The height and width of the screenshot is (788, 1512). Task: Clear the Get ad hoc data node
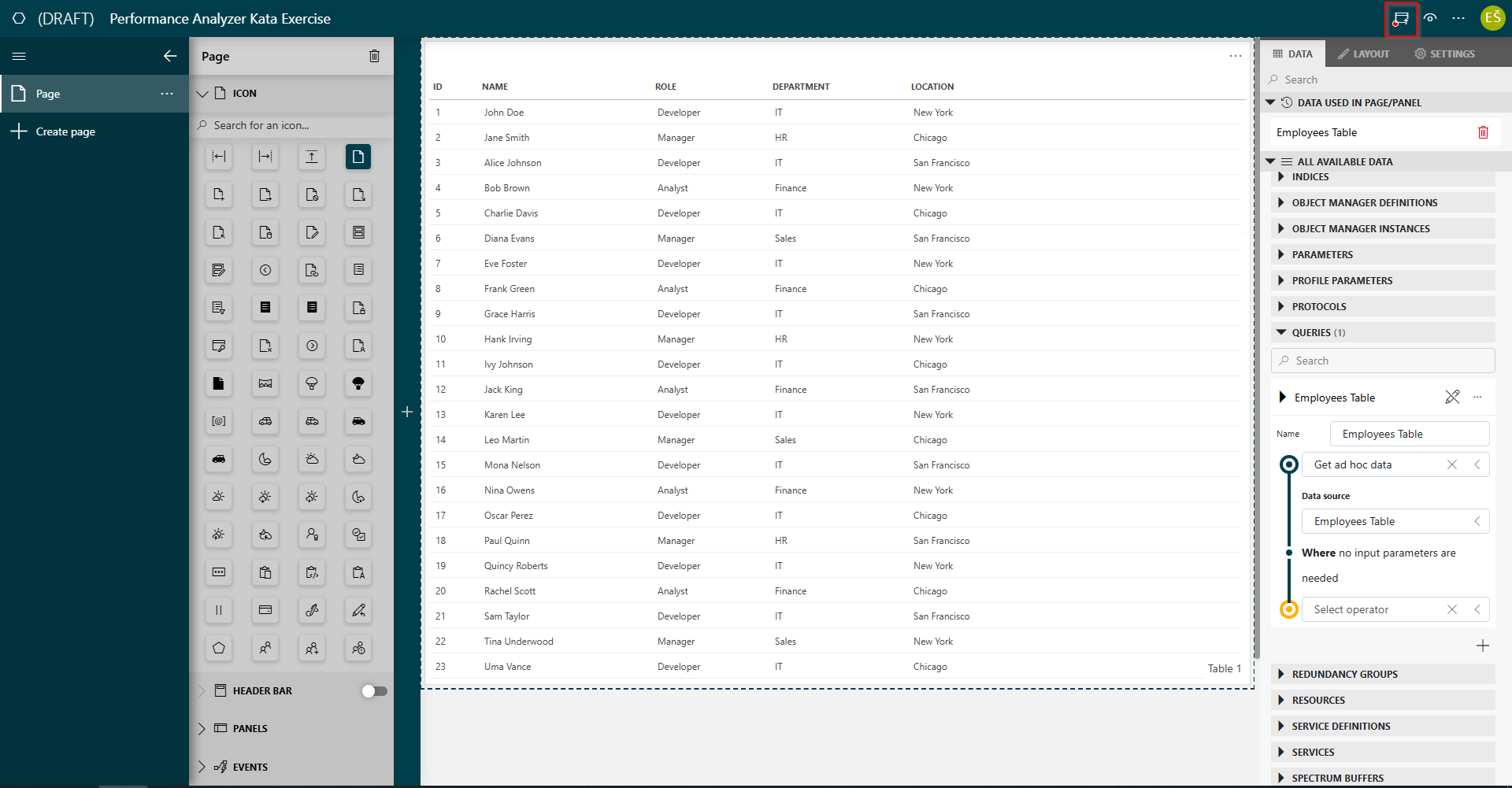1452,464
